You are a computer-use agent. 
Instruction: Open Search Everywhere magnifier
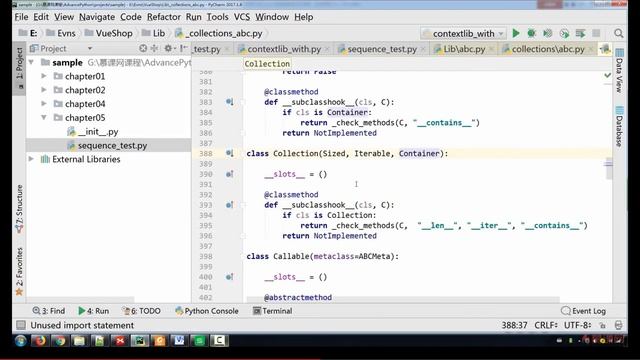(619, 33)
